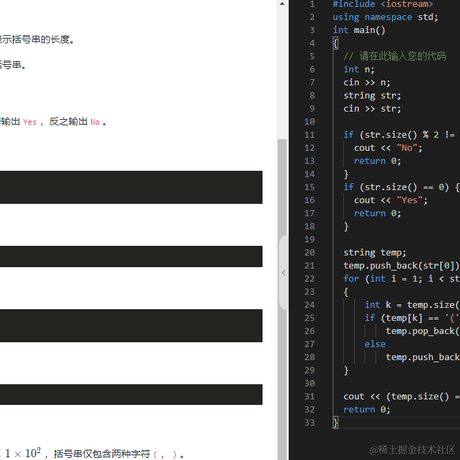Viewport: 460px width, 460px height.
Task: Click the scroll-up arrow of the problem panel
Action: [x=282, y=4]
